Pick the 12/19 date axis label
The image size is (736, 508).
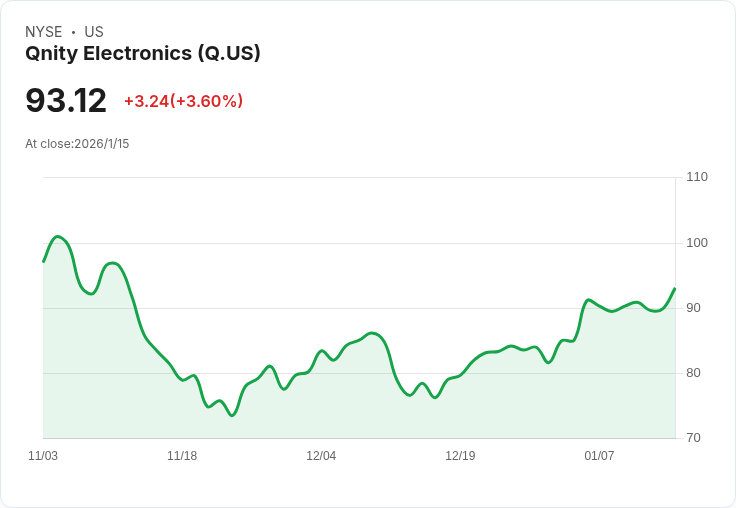[460, 456]
